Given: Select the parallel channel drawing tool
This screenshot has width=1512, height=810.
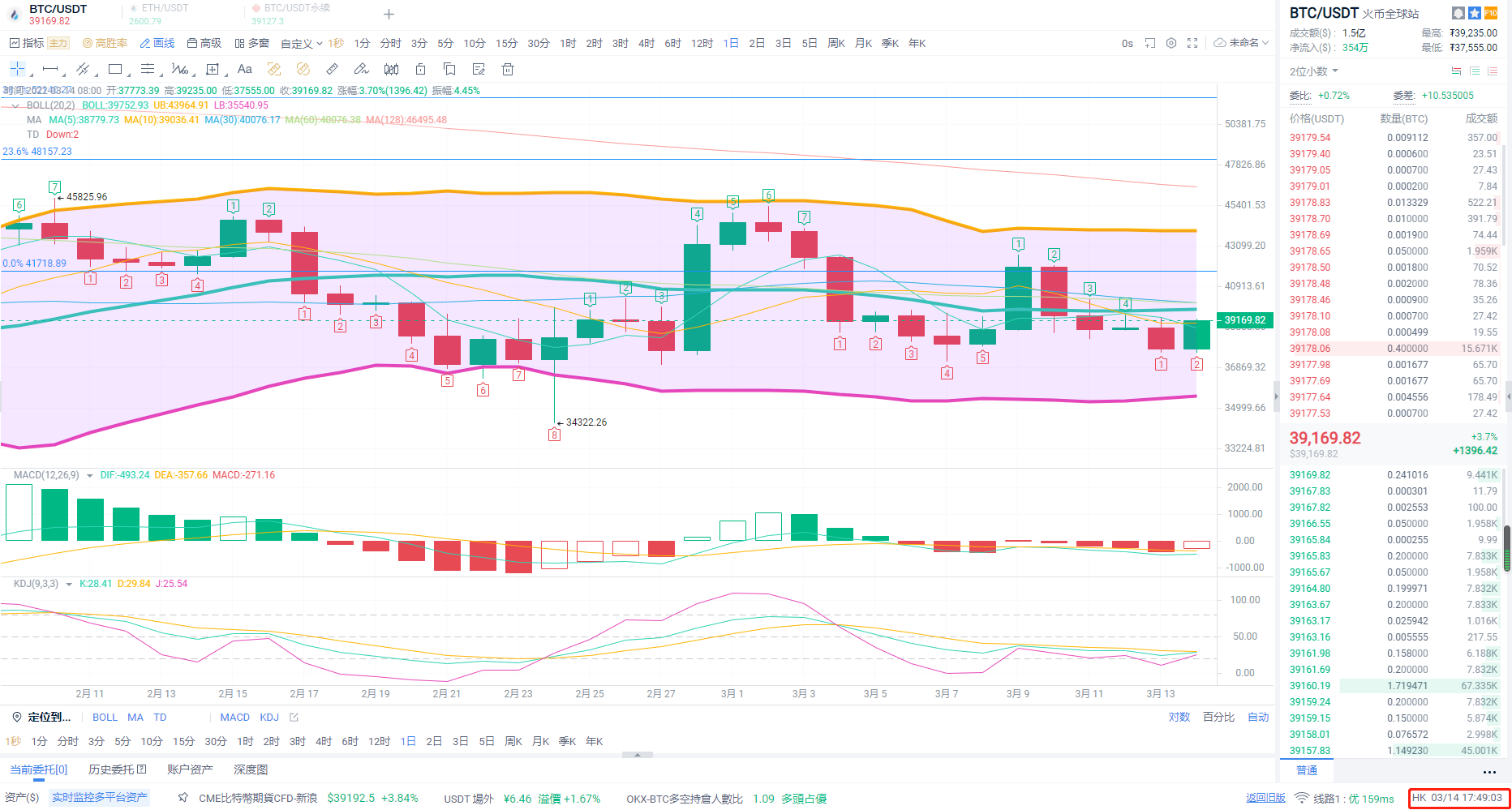Looking at the screenshot, I should coord(83,69).
